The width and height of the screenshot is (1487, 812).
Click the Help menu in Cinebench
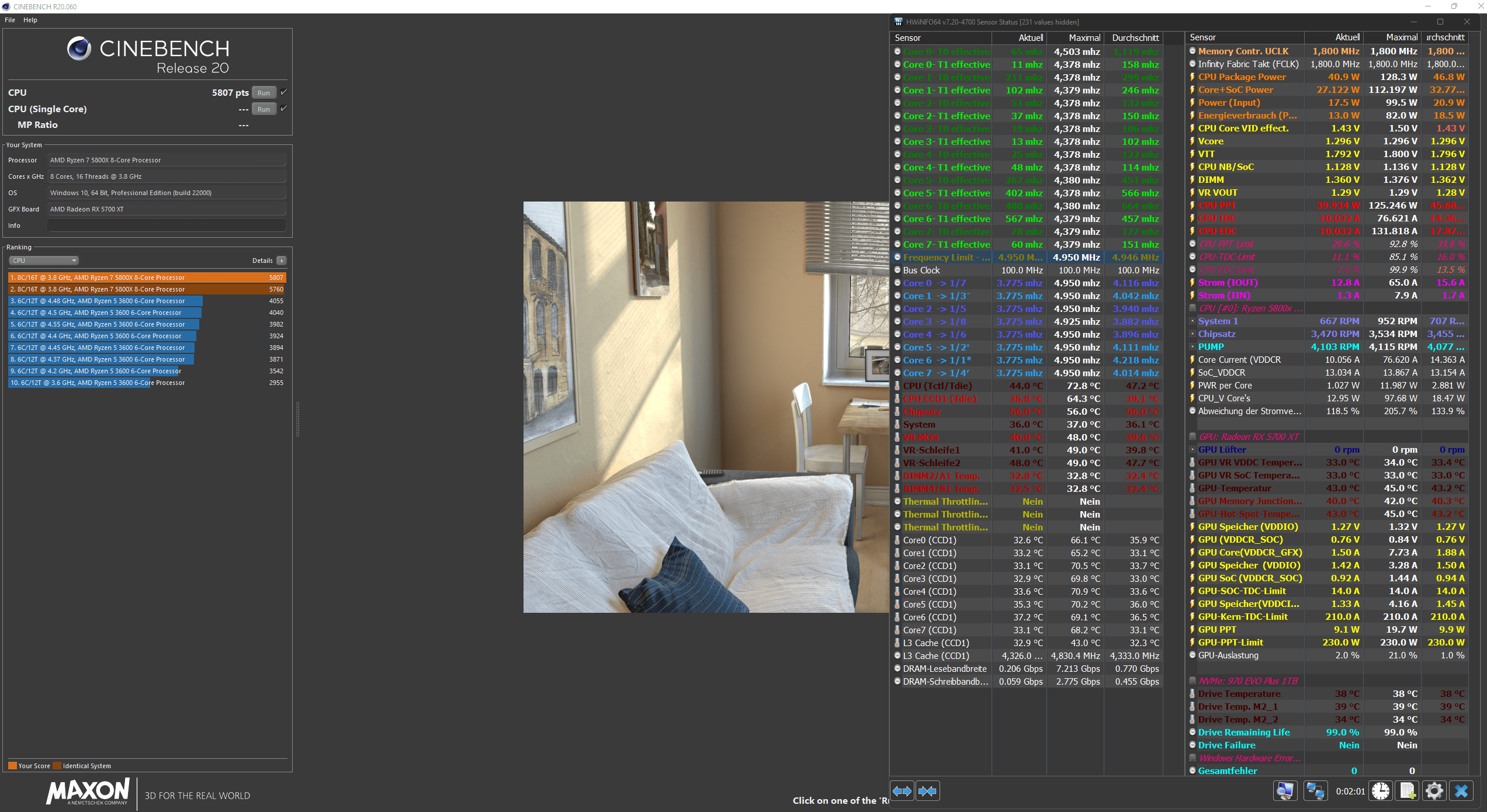point(28,21)
